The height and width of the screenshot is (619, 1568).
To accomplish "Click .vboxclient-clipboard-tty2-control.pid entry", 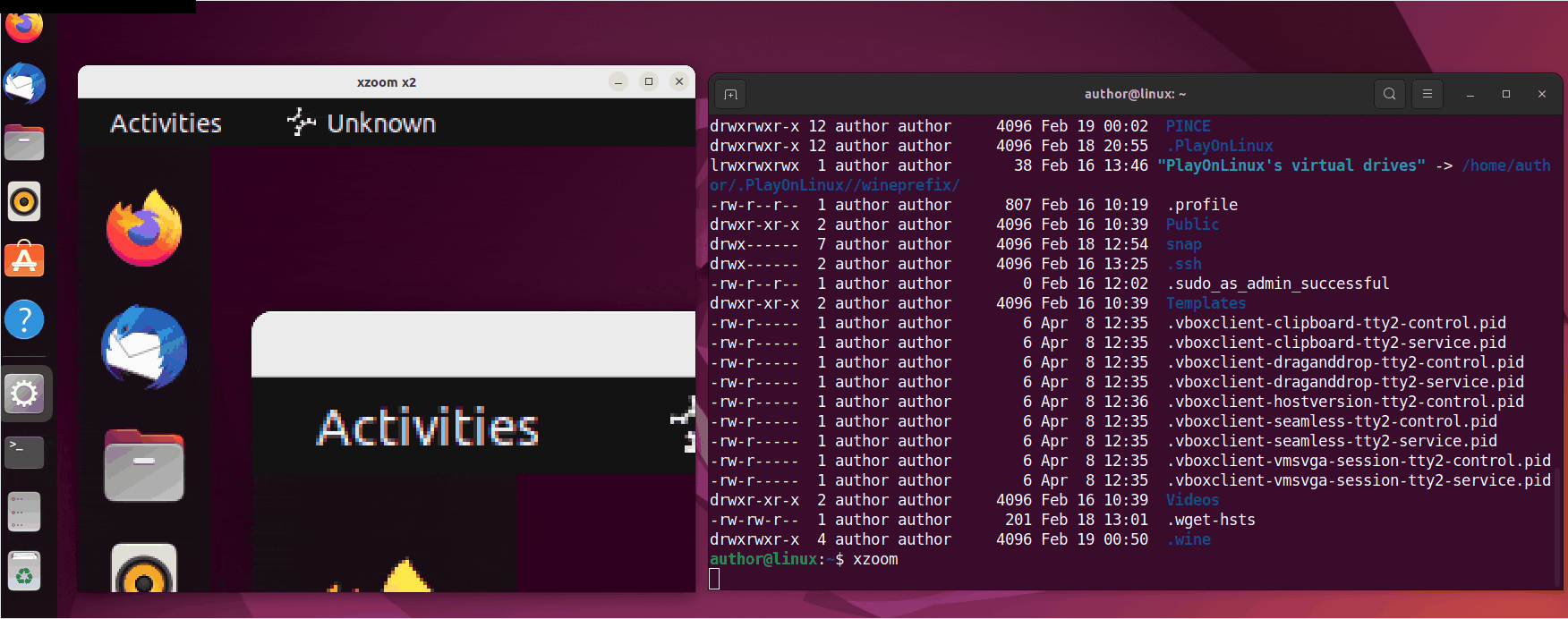I will tap(1336, 323).
